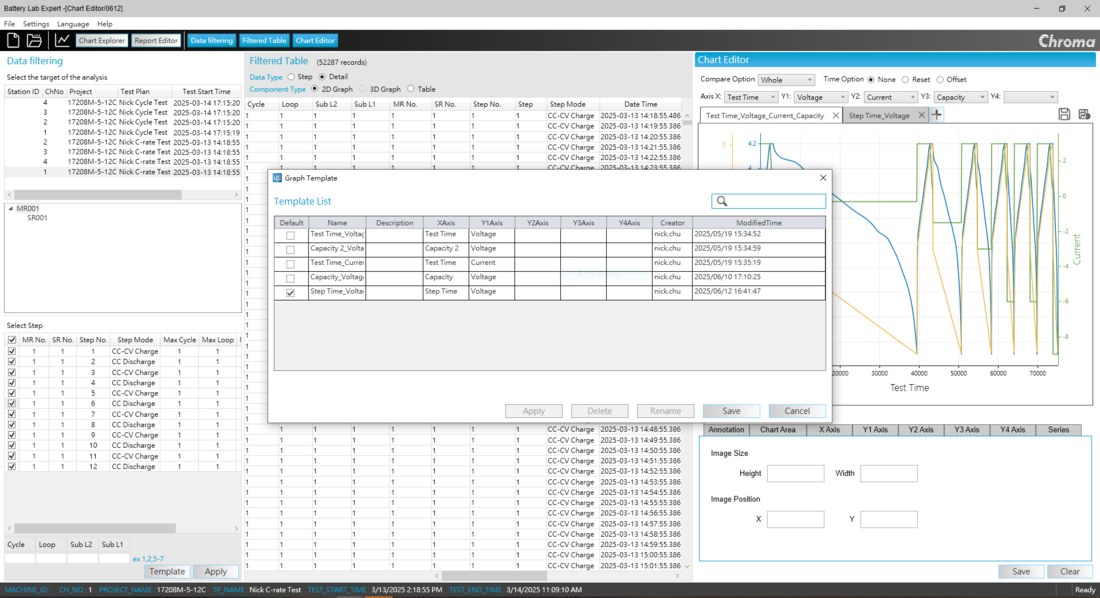Open the Compare Option Whole dropdown

[x=786, y=80]
